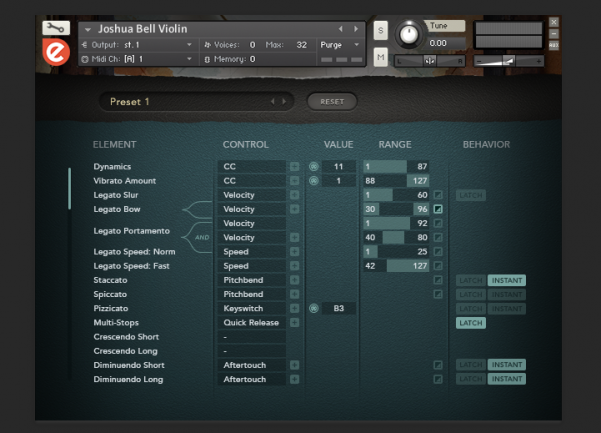Open Staccato Pitchbend control dropdown
This screenshot has width=601, height=433.
click(x=252, y=280)
